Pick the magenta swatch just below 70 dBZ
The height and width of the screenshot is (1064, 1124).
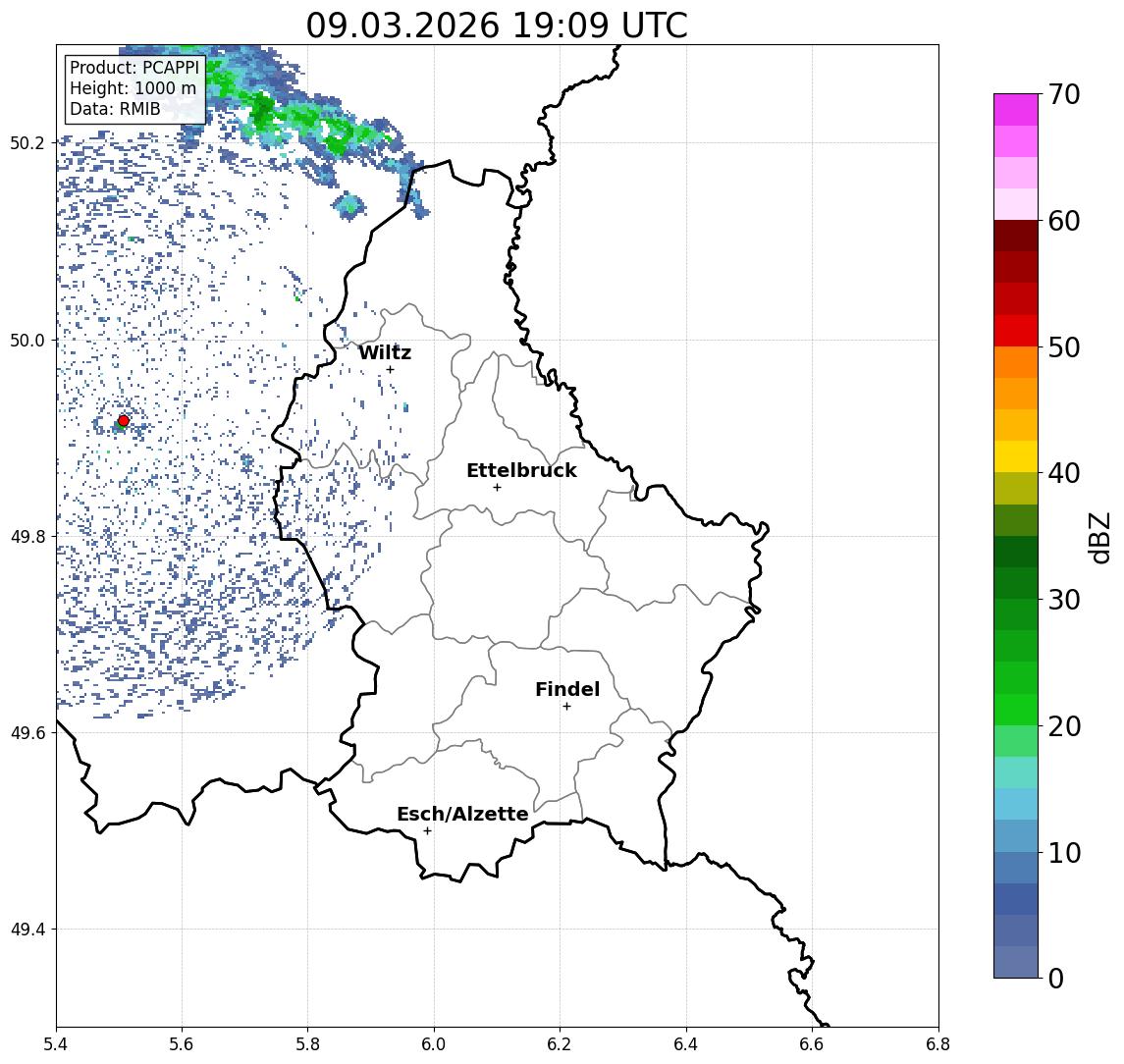[1016, 110]
